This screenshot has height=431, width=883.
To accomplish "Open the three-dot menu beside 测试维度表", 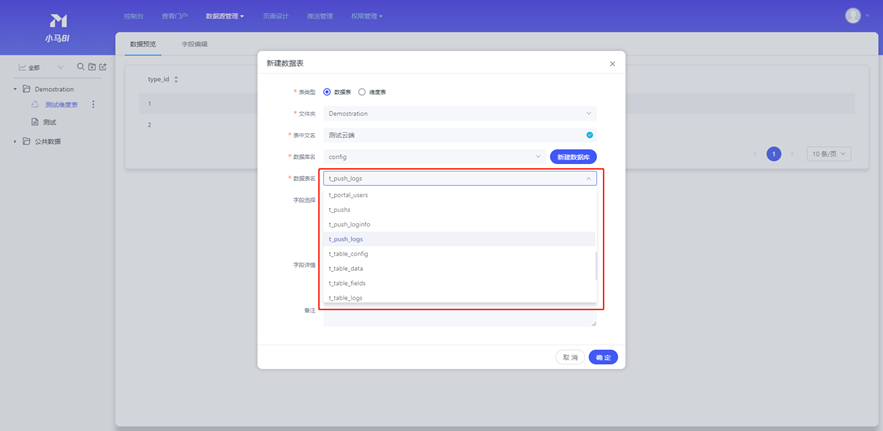I will 94,105.
